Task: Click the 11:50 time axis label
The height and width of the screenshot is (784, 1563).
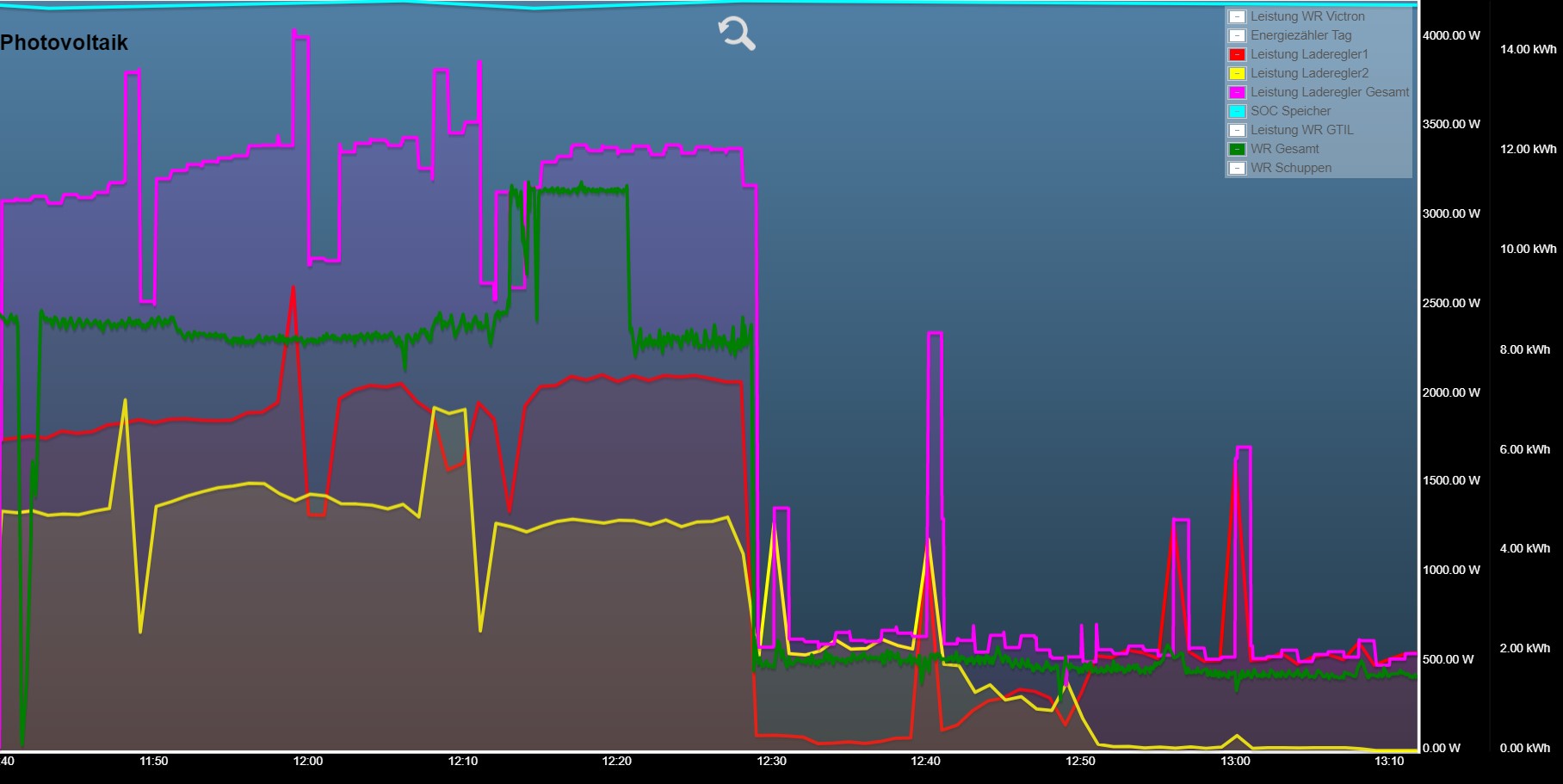Action: point(154,761)
